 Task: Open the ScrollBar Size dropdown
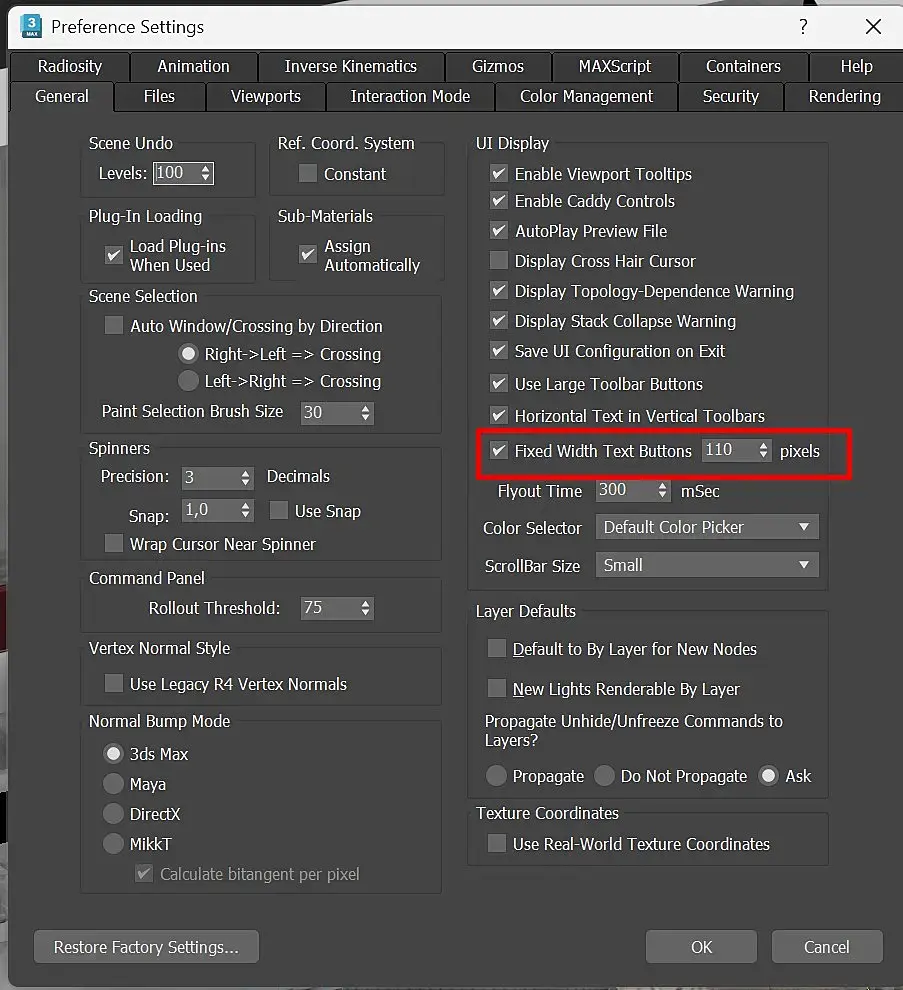point(707,565)
